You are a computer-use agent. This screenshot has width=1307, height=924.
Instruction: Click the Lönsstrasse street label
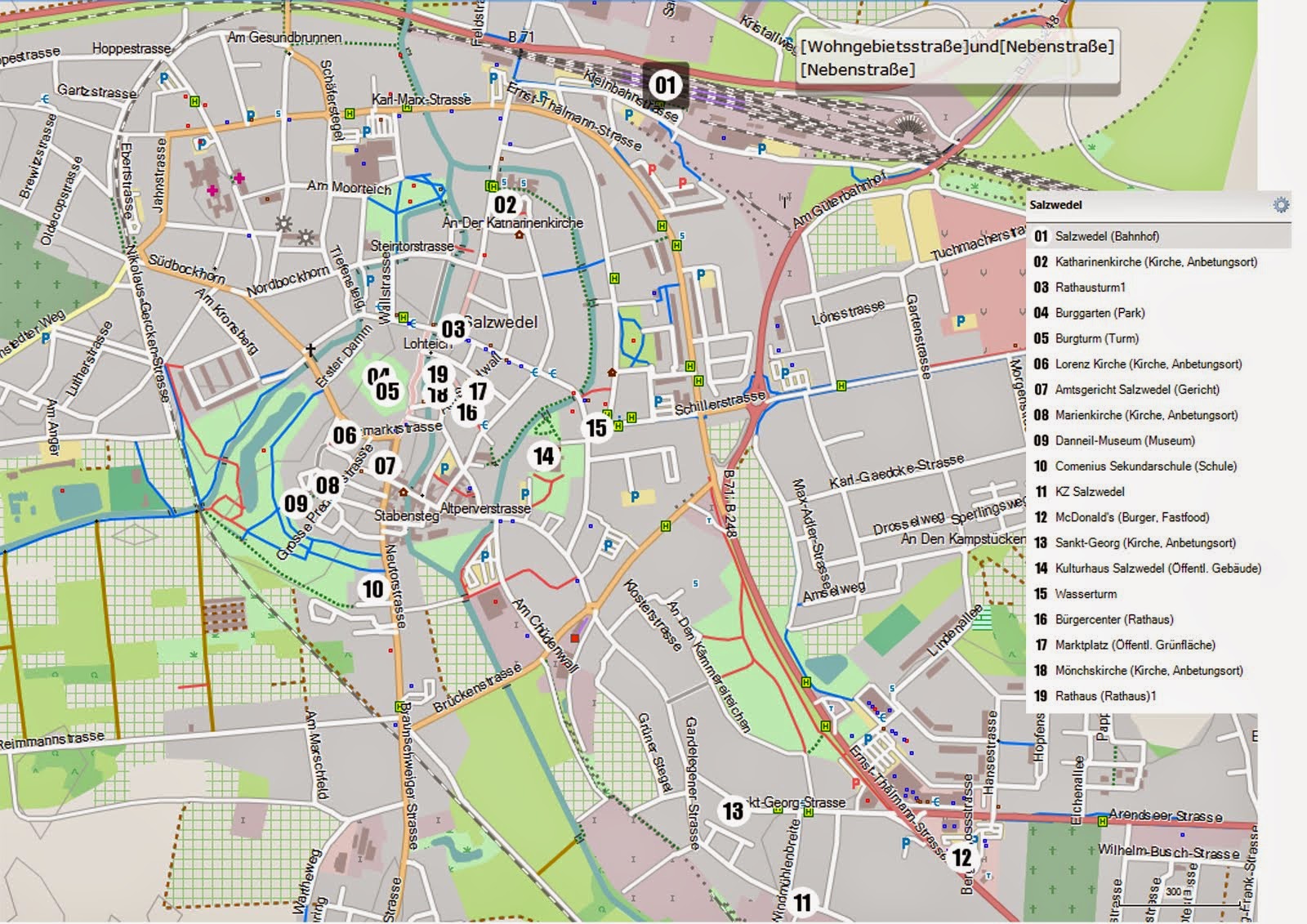point(848,312)
